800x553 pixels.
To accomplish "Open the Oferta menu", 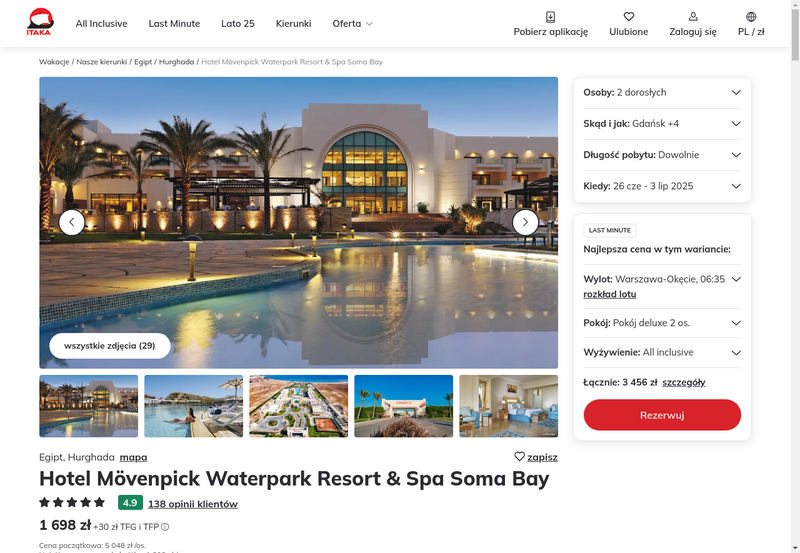I will 352,23.
